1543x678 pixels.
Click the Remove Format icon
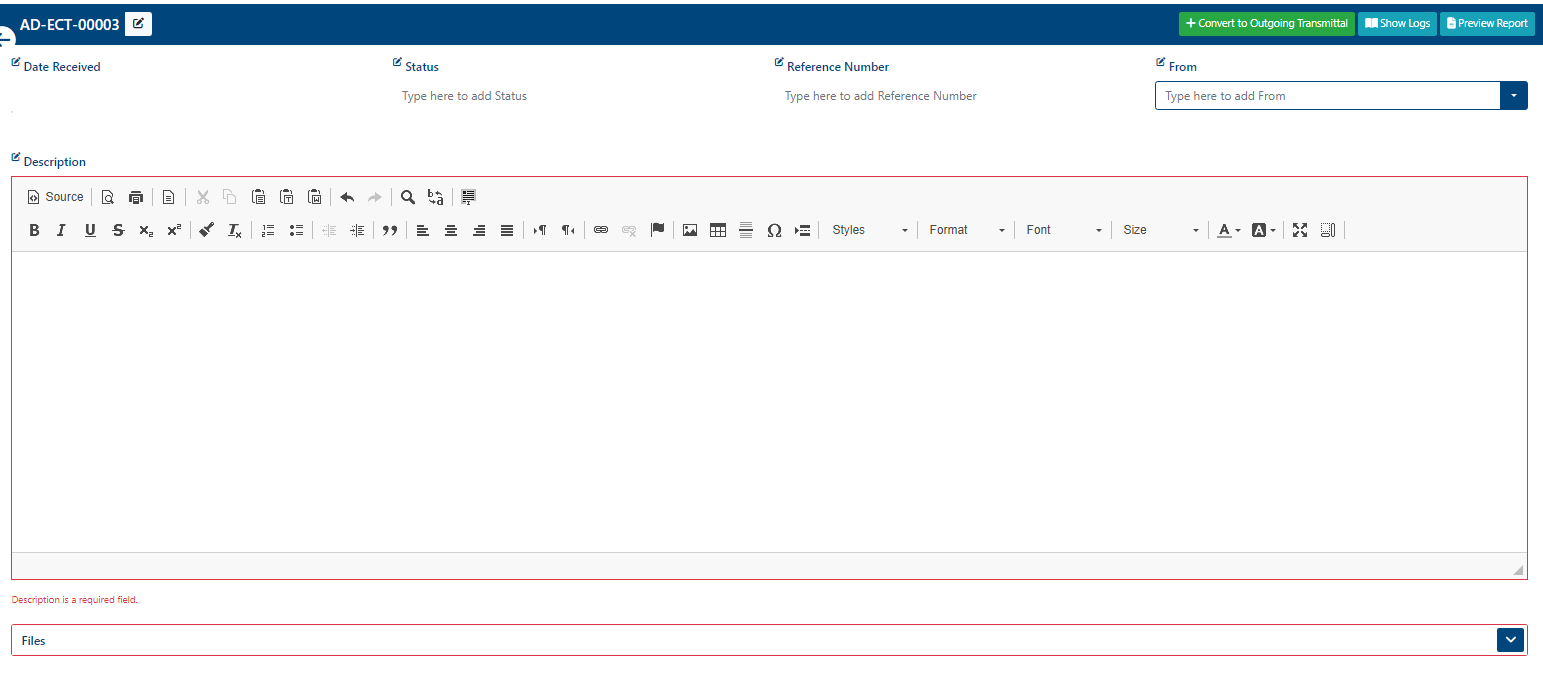(x=235, y=230)
